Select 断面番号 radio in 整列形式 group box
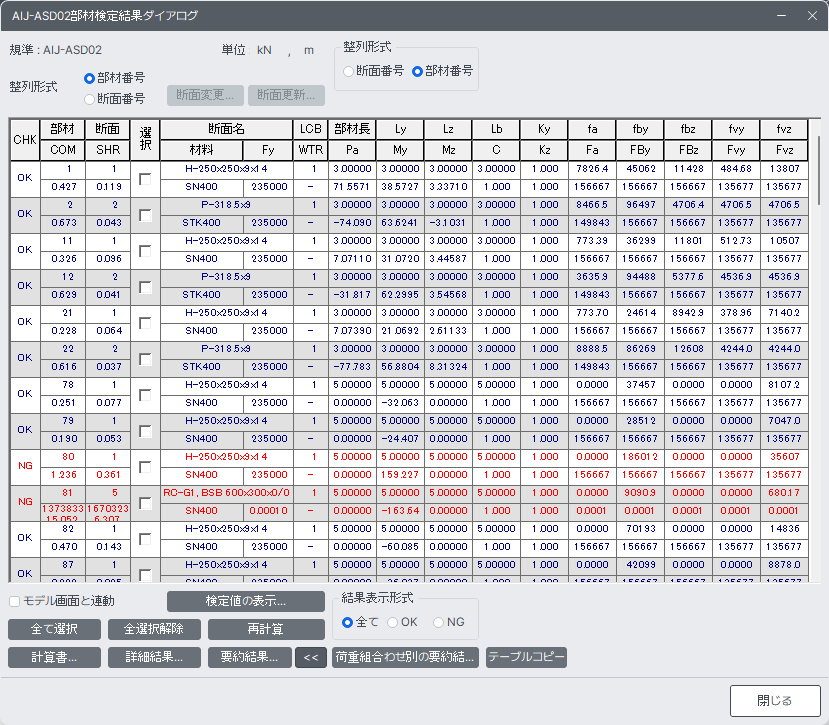829x725 pixels. 348,71
